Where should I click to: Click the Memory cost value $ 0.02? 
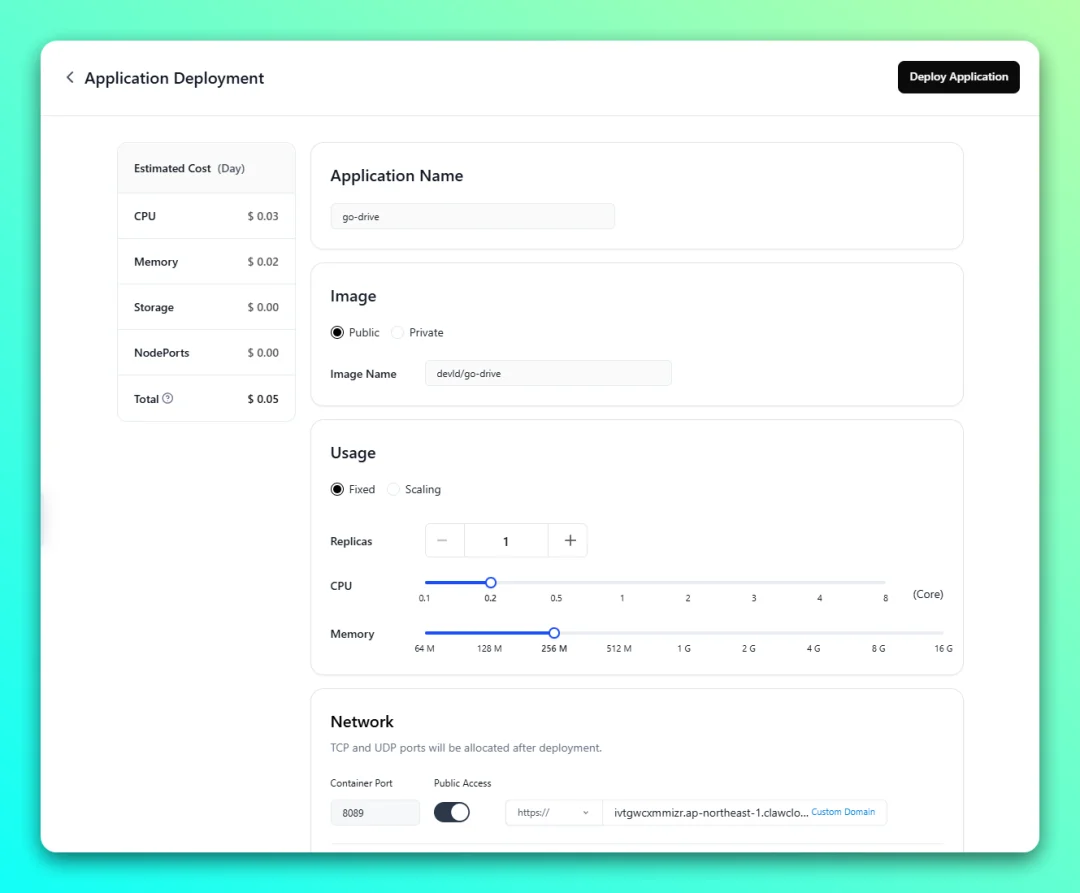(x=263, y=262)
